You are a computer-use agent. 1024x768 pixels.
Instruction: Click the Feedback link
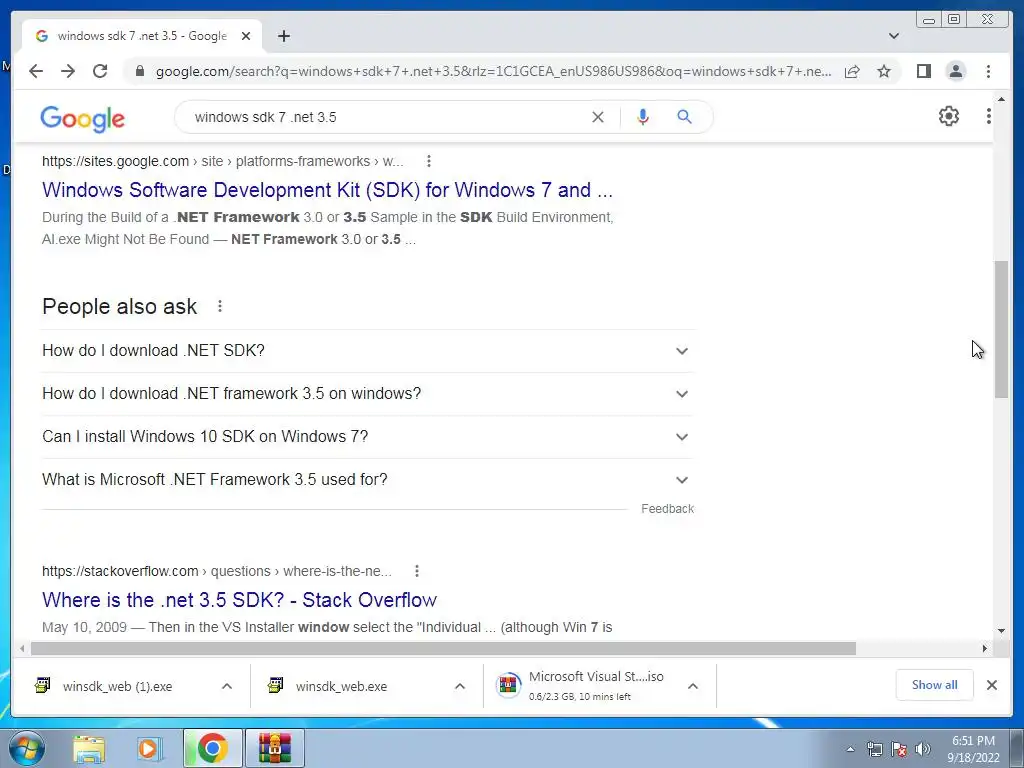(667, 509)
